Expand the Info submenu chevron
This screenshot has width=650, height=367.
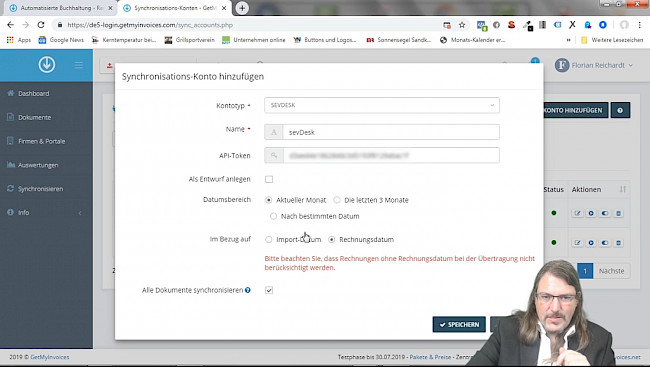[80, 213]
